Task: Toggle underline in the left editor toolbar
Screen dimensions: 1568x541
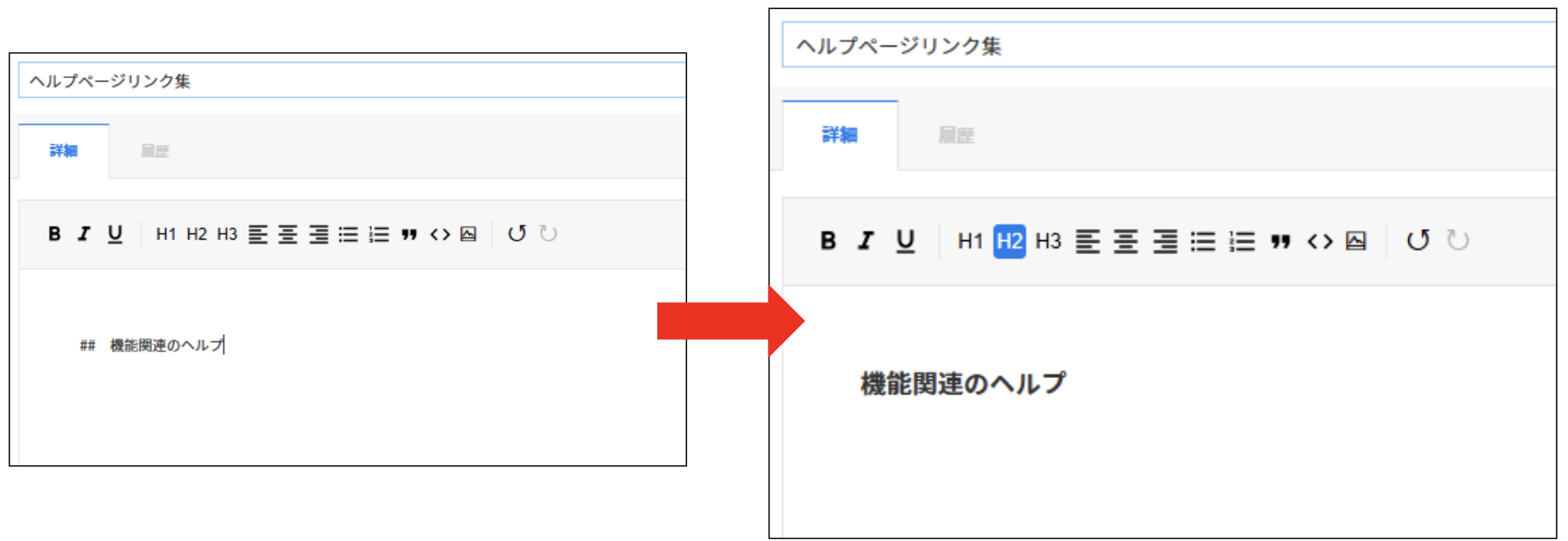Action: point(115,234)
